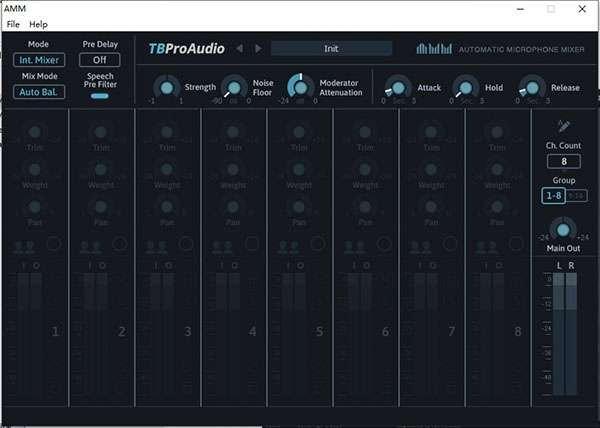Toggle the round button on channel 5
The image size is (600, 428).
tap(318, 244)
